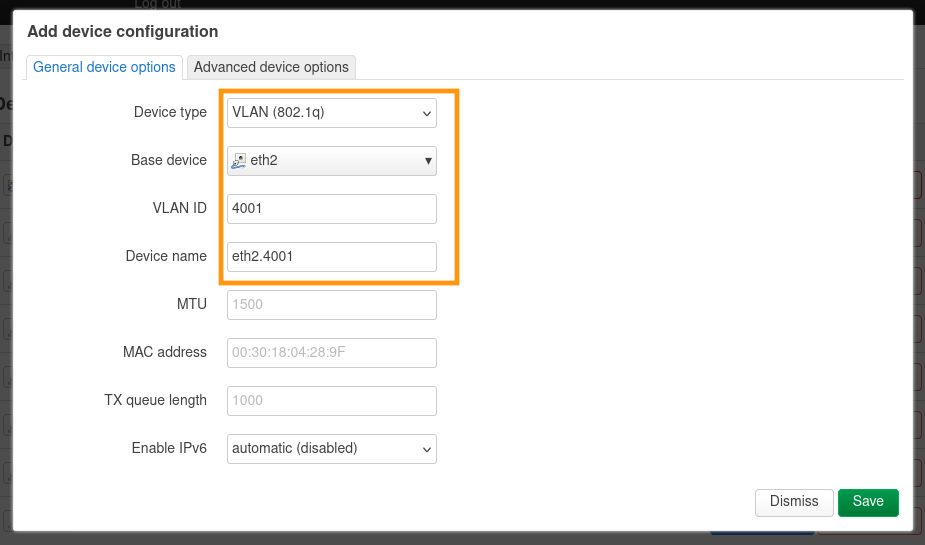Screen dimensions: 925x545
Task: Click the green Save button
Action: pyautogui.click(x=867, y=501)
